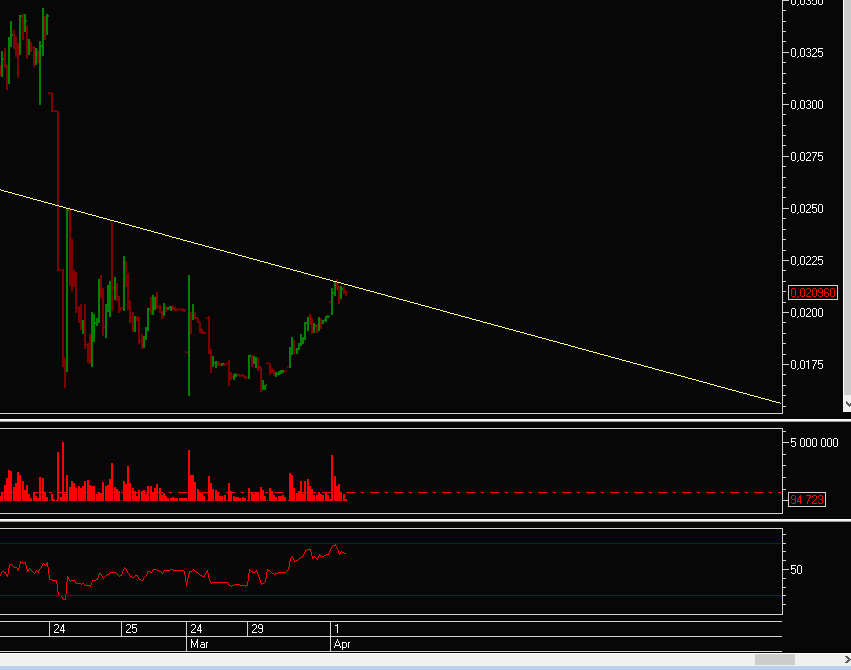Click the 0,0225 price axis label
This screenshot has height=670, width=851.
pos(806,261)
